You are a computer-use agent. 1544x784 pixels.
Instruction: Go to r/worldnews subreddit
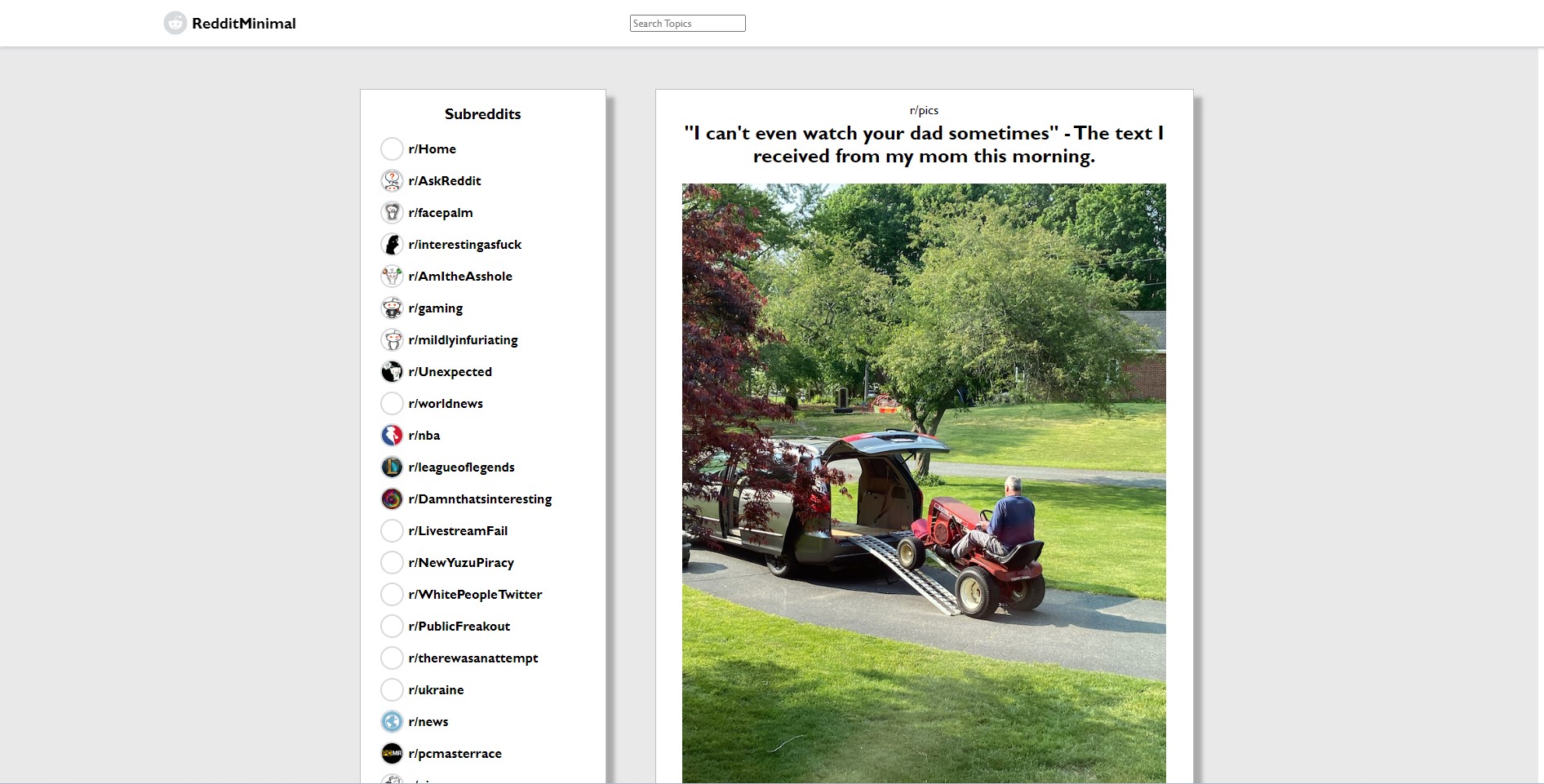click(x=446, y=404)
